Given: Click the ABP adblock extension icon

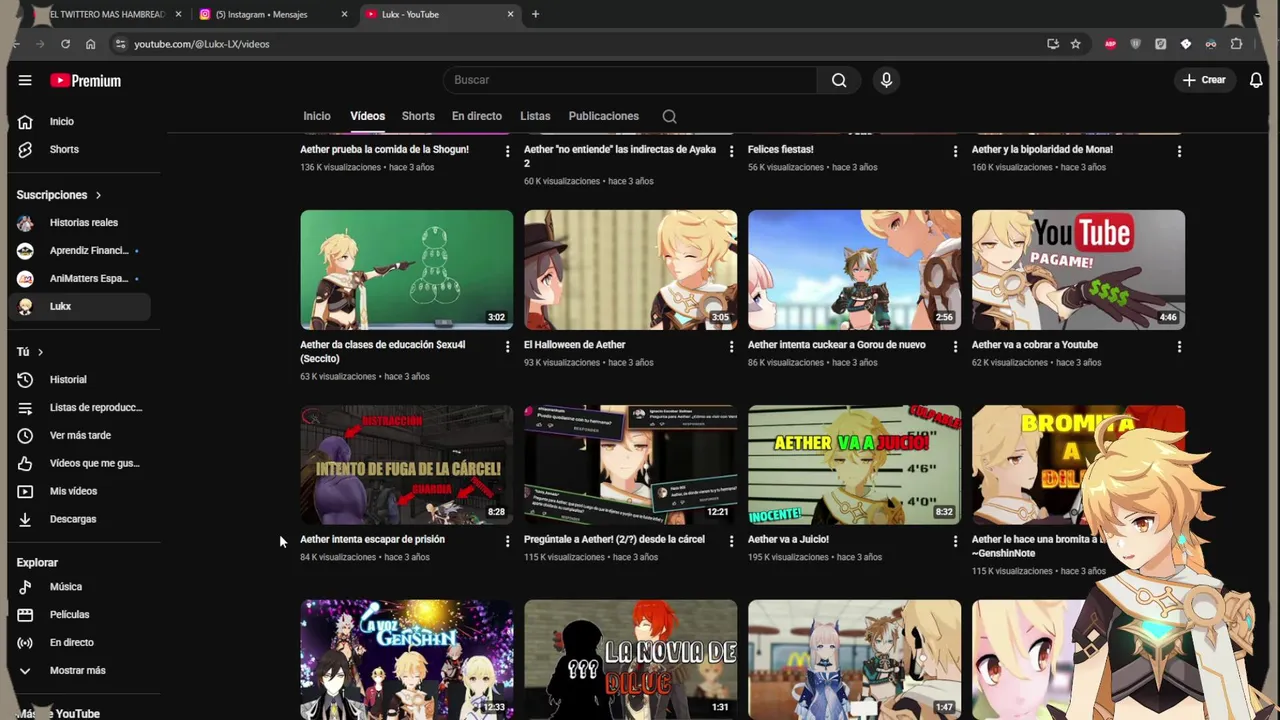Looking at the screenshot, I should (1110, 44).
